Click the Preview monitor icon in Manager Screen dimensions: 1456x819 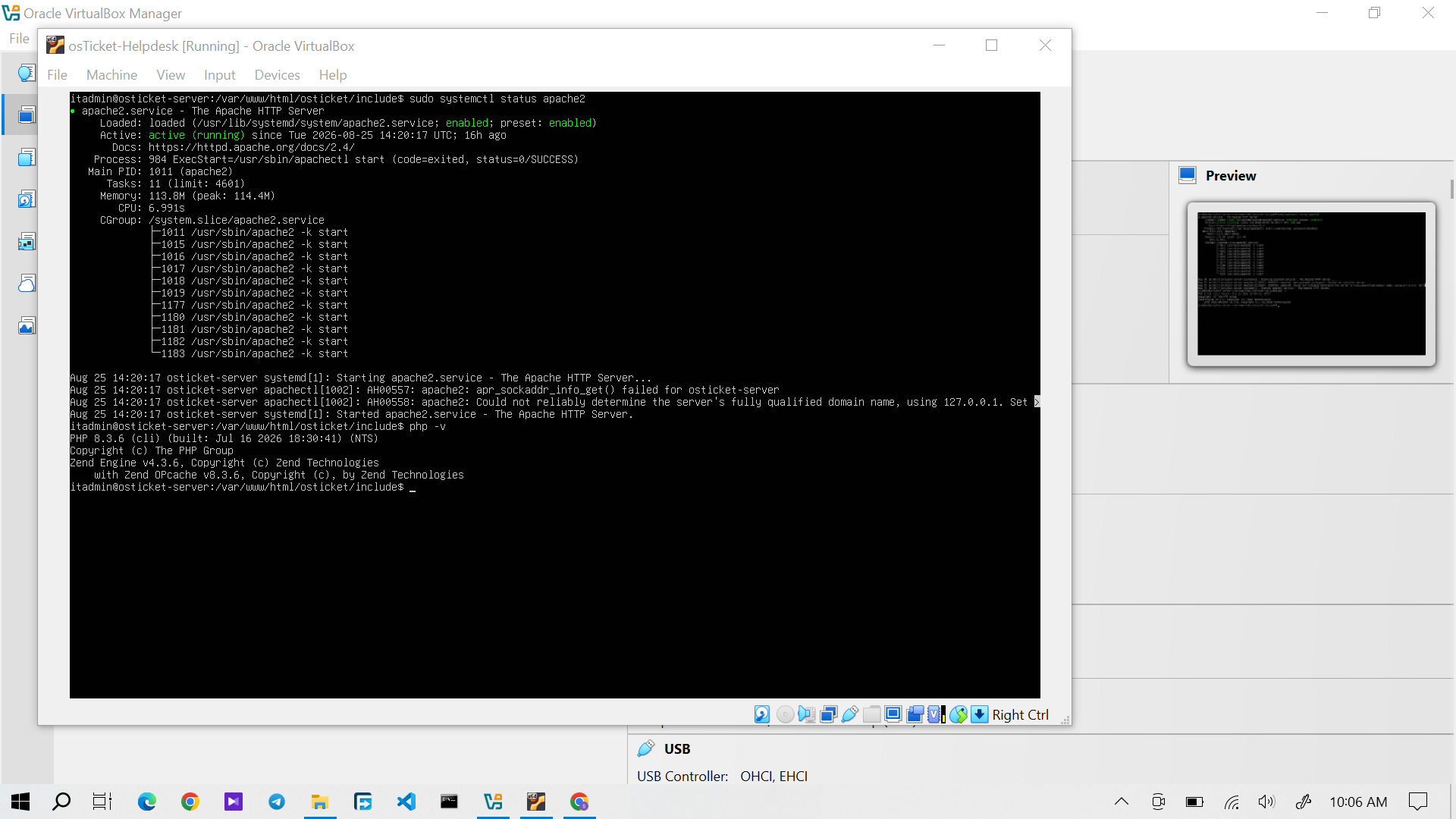point(1188,175)
